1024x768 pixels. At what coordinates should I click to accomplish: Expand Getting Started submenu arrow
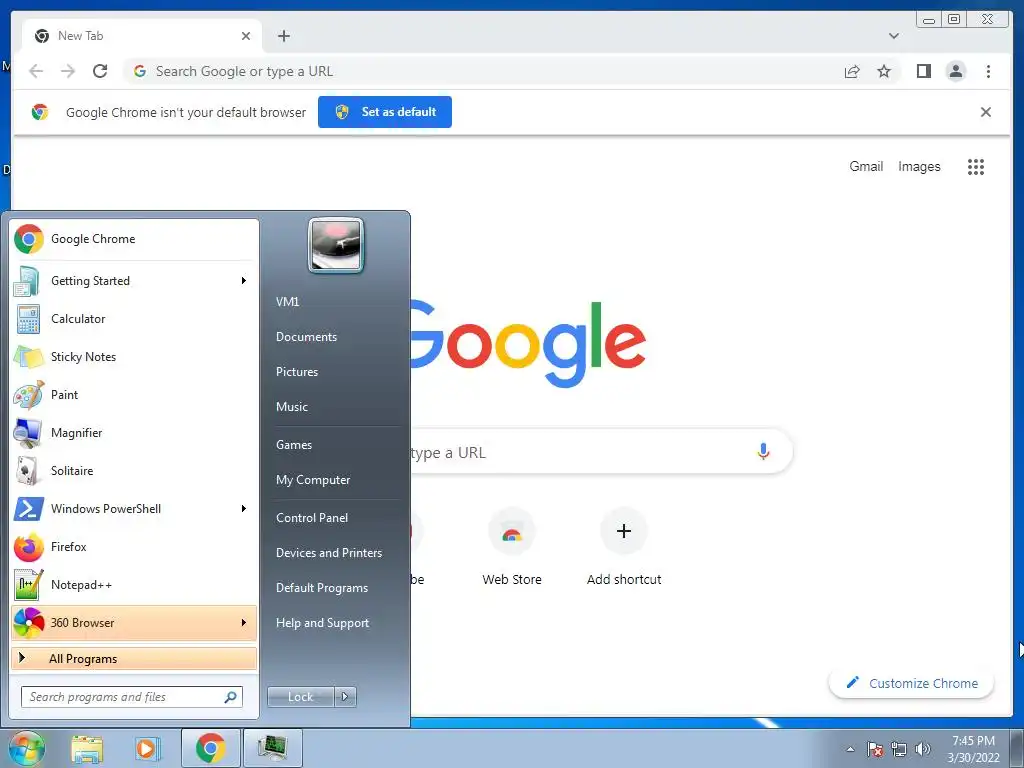pyautogui.click(x=244, y=281)
